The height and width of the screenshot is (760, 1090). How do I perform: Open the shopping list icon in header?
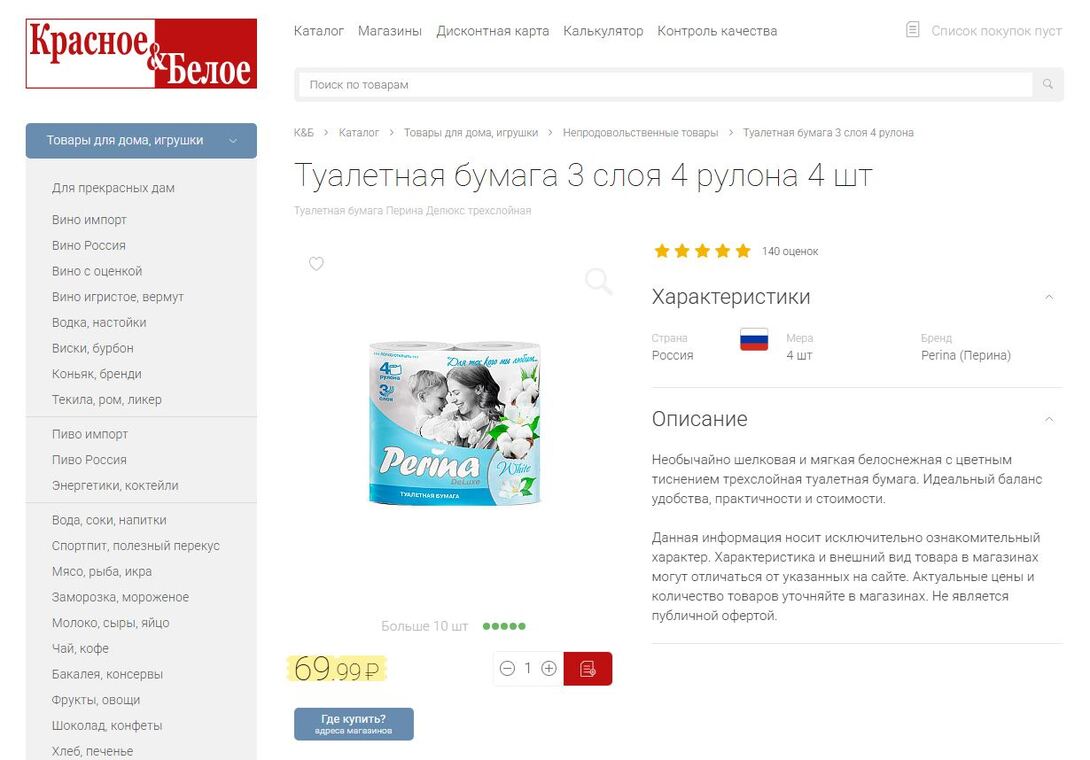click(913, 30)
